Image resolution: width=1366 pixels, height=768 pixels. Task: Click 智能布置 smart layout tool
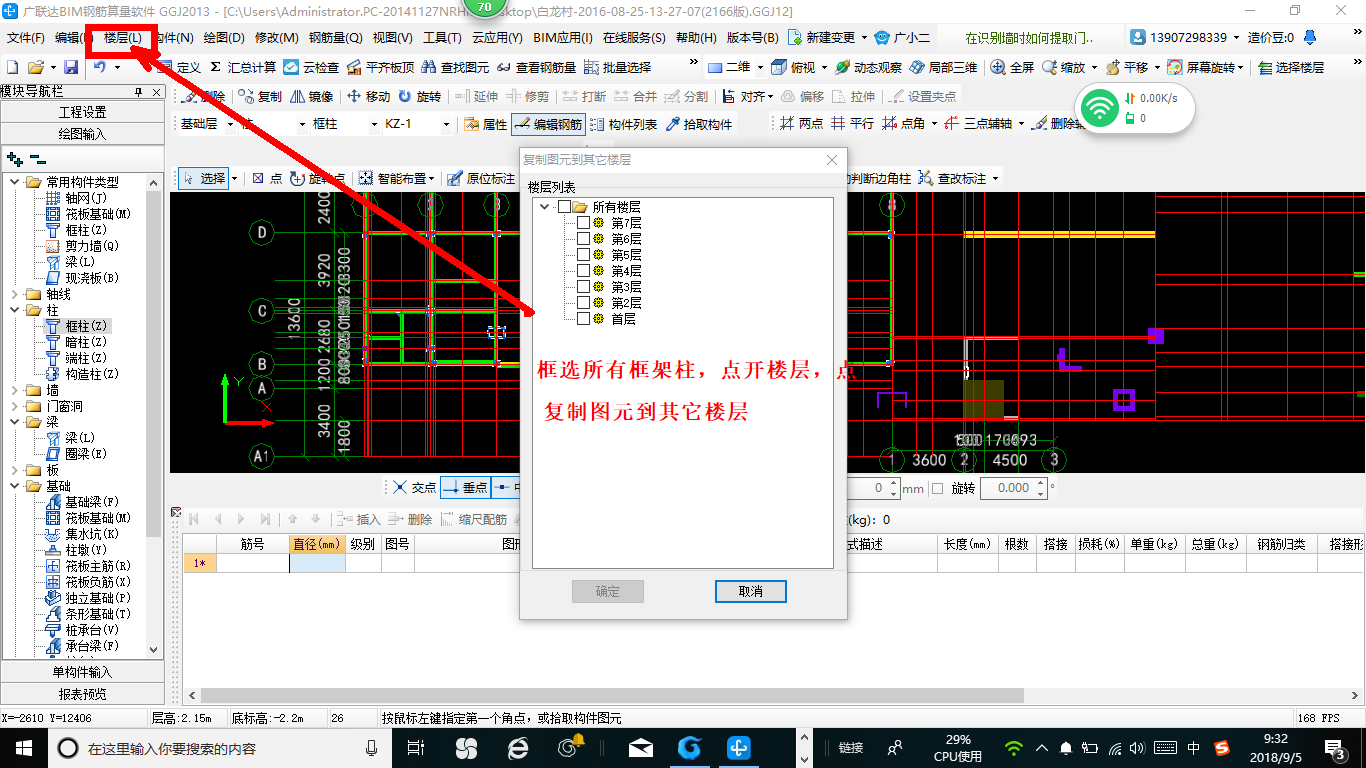tap(396, 178)
